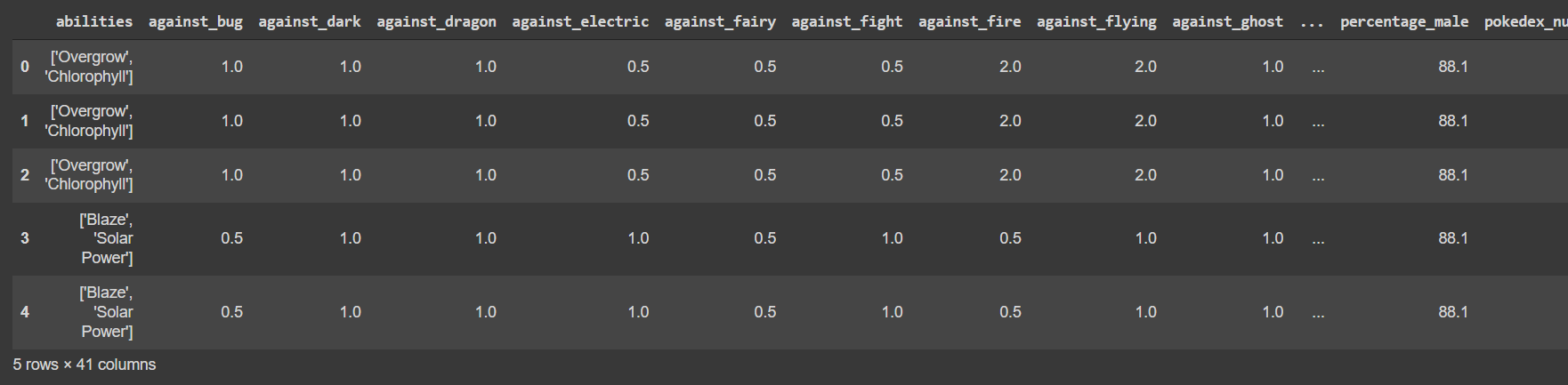Screen dimensions: 1568x385
Task: Click the abilities column header
Action: (x=93, y=21)
